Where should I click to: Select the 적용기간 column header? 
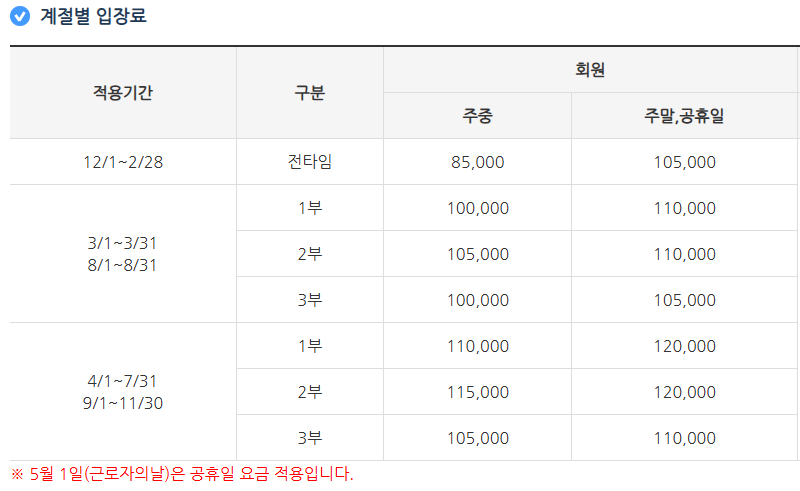tap(123, 93)
